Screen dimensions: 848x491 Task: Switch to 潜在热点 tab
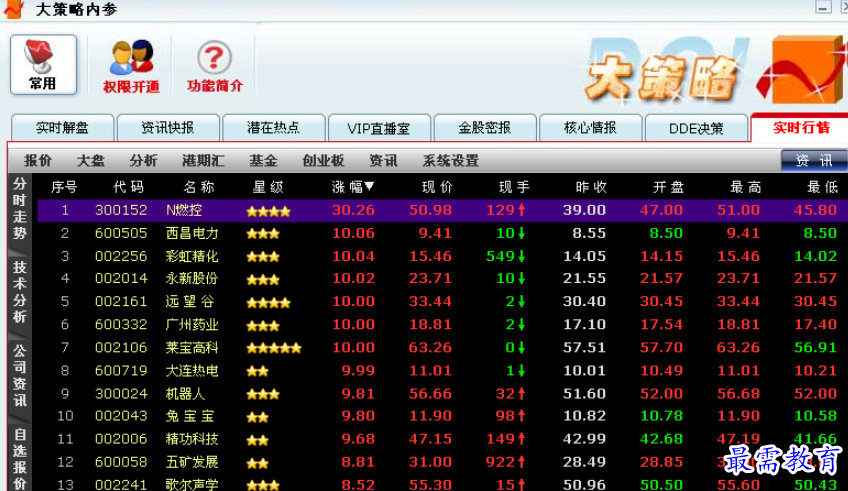click(273, 128)
